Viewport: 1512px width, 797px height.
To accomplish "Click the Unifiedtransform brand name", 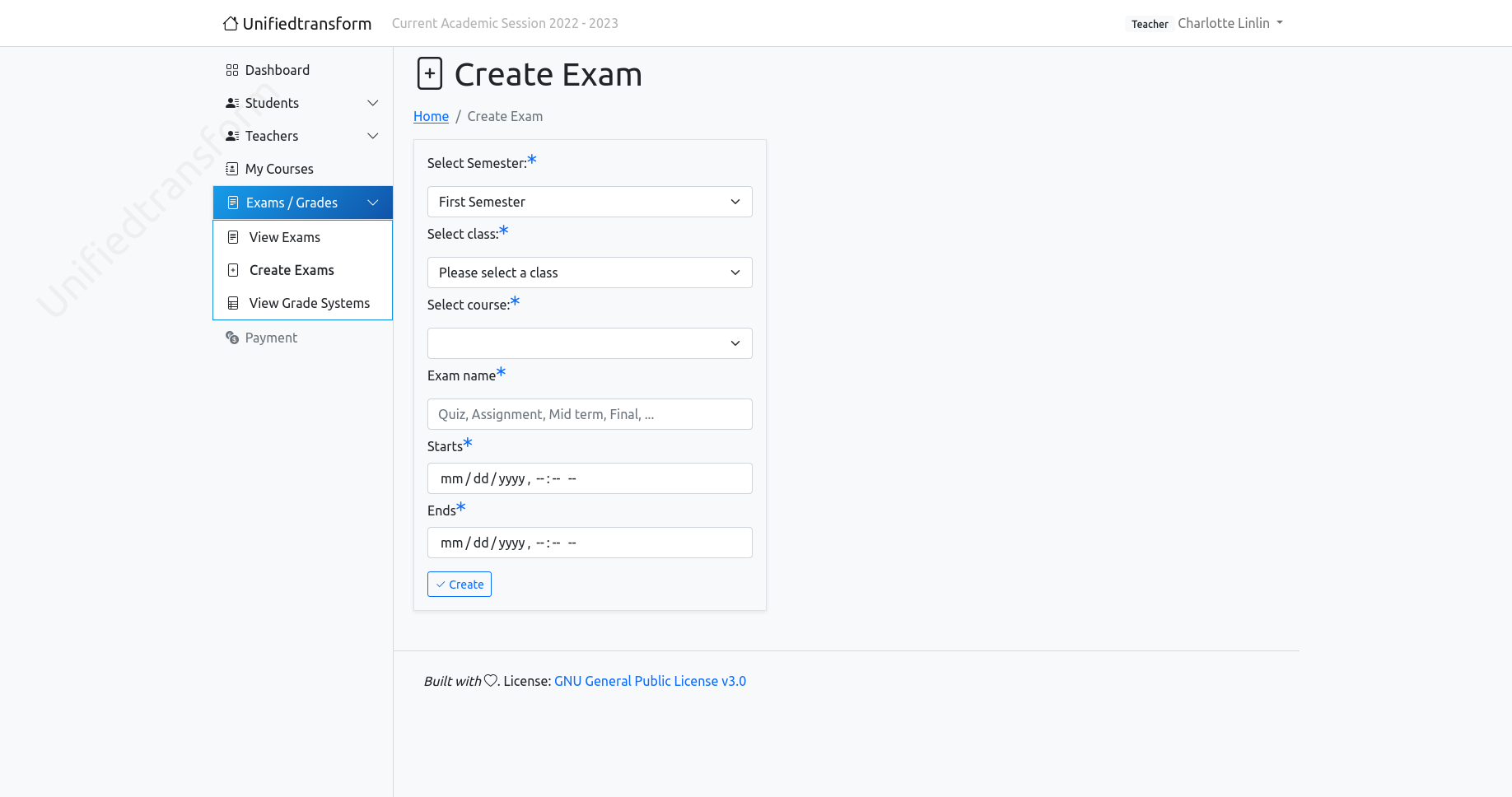I will tap(307, 23).
